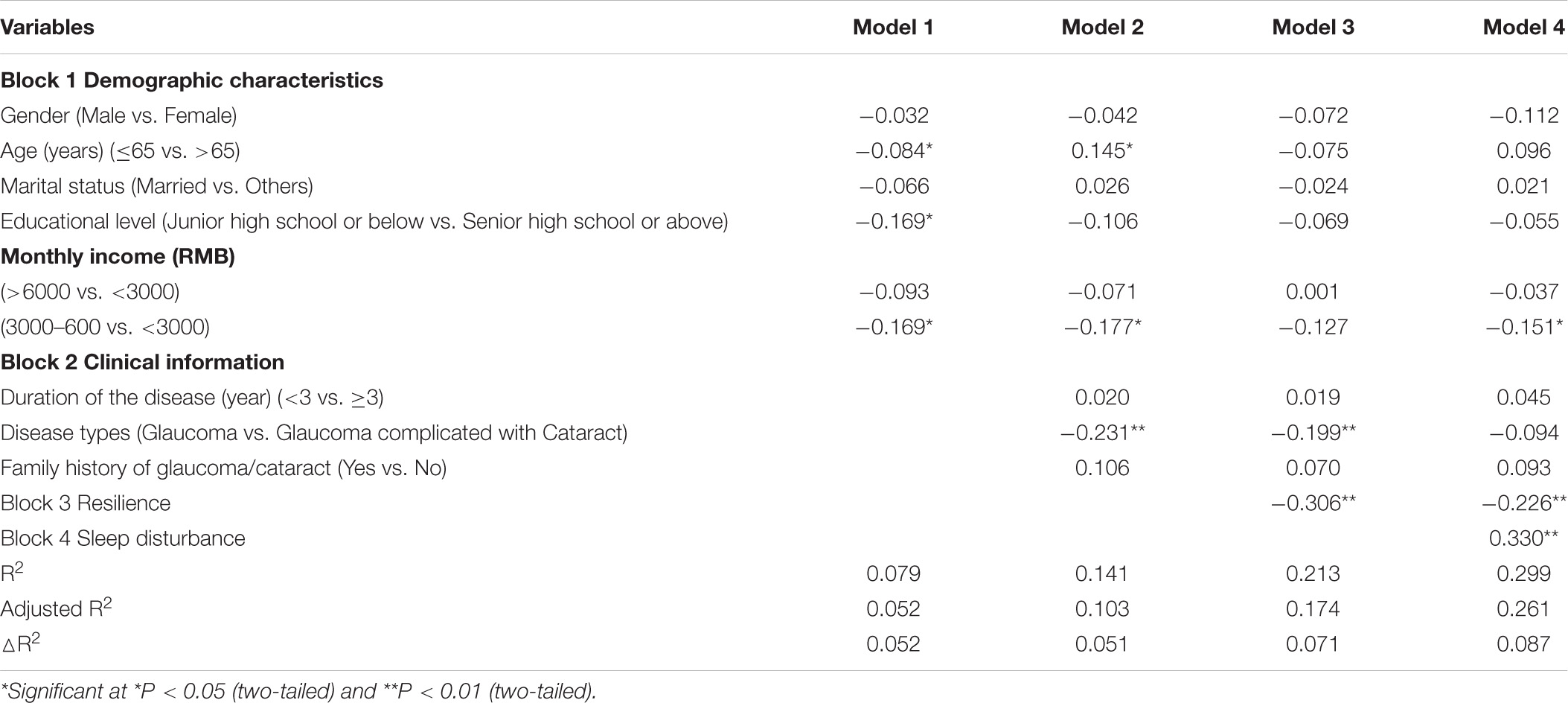Select Adjusted R² Model 4 value 0.261
The height and width of the screenshot is (703, 1568).
[x=1523, y=608]
